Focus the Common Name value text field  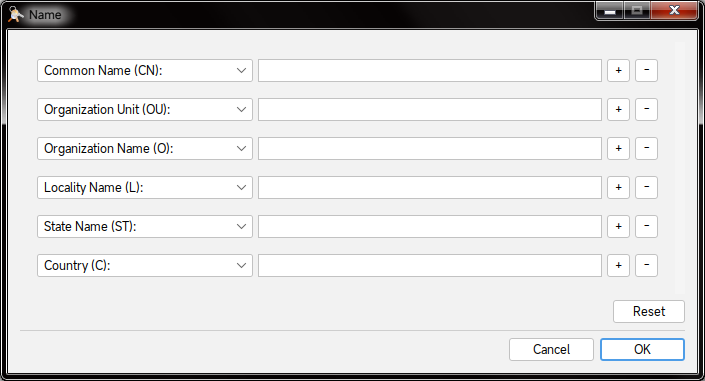[x=430, y=71]
